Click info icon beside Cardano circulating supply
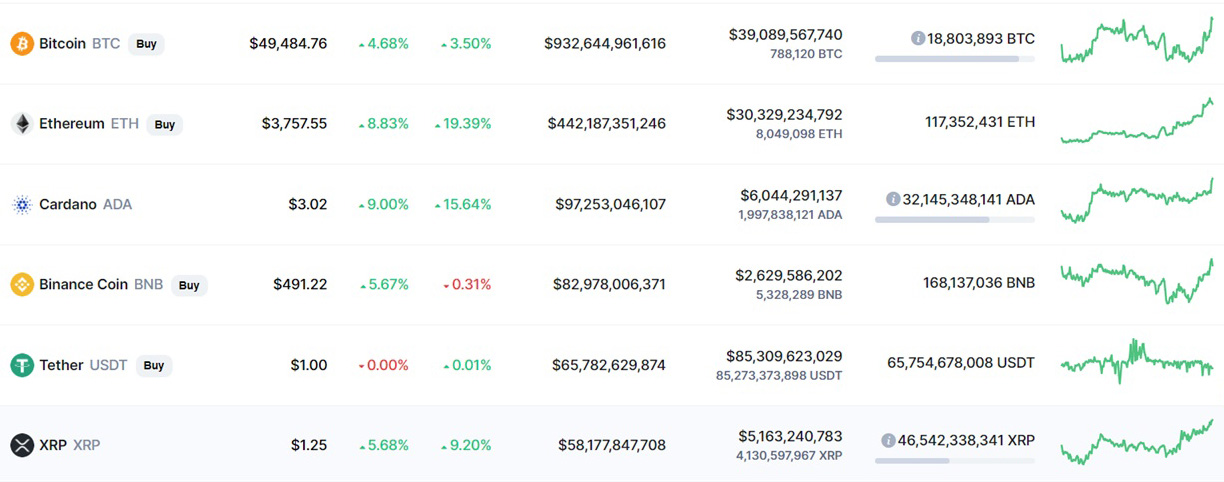The height and width of the screenshot is (482, 1224). [x=893, y=199]
